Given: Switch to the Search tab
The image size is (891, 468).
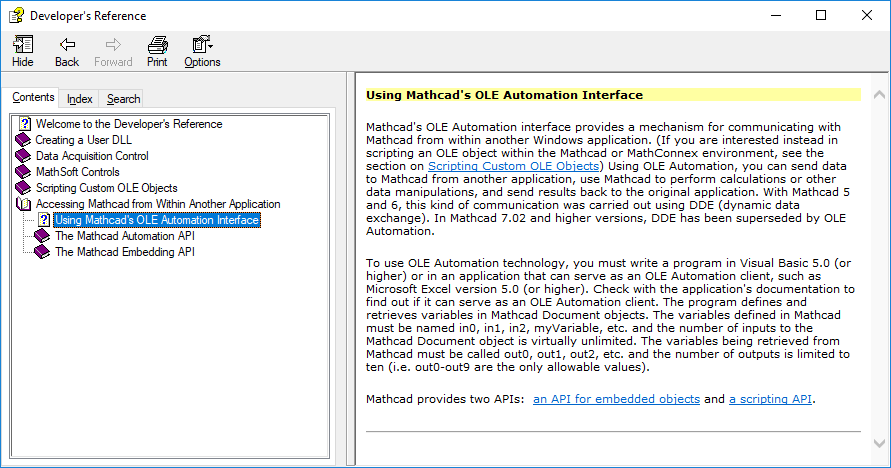Looking at the screenshot, I should pos(124,99).
